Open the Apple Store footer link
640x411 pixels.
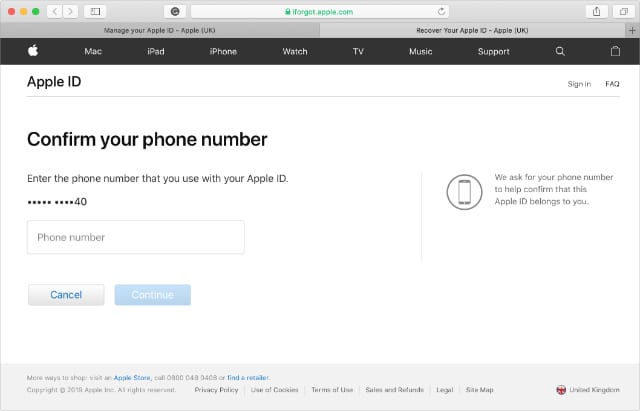point(132,378)
